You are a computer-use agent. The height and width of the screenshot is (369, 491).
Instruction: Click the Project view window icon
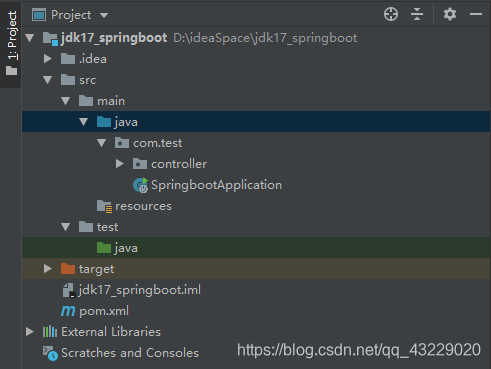[x=39, y=15]
